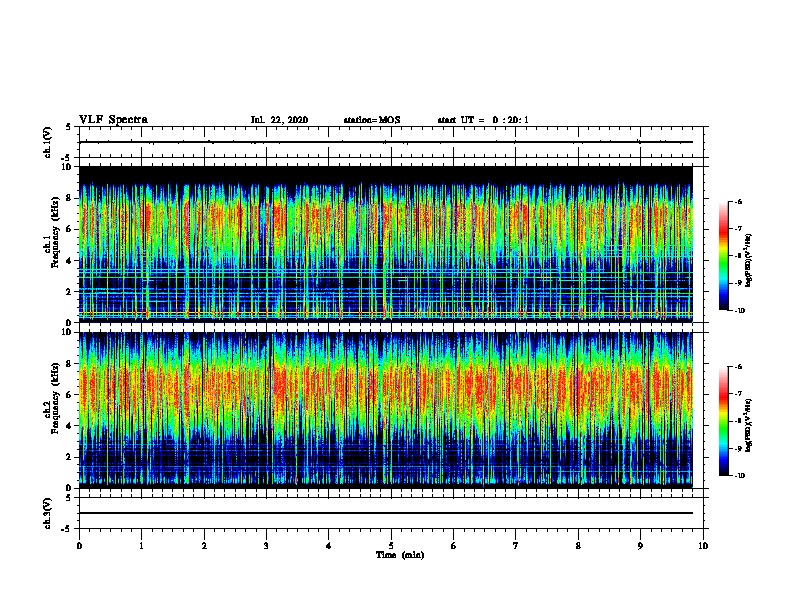Click the time axis tick label "8"

(578, 546)
